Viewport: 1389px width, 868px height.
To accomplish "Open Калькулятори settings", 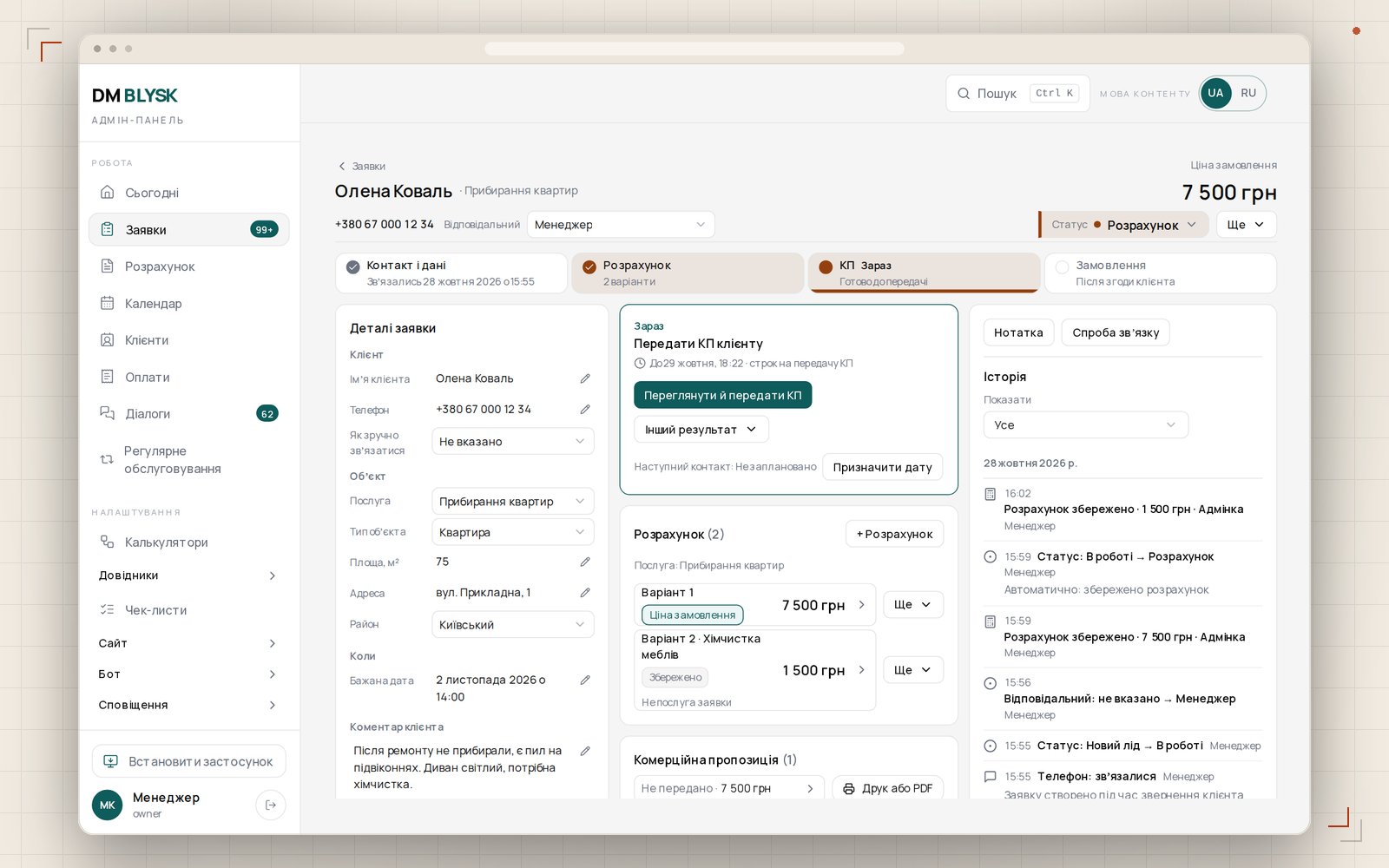I will [188, 542].
